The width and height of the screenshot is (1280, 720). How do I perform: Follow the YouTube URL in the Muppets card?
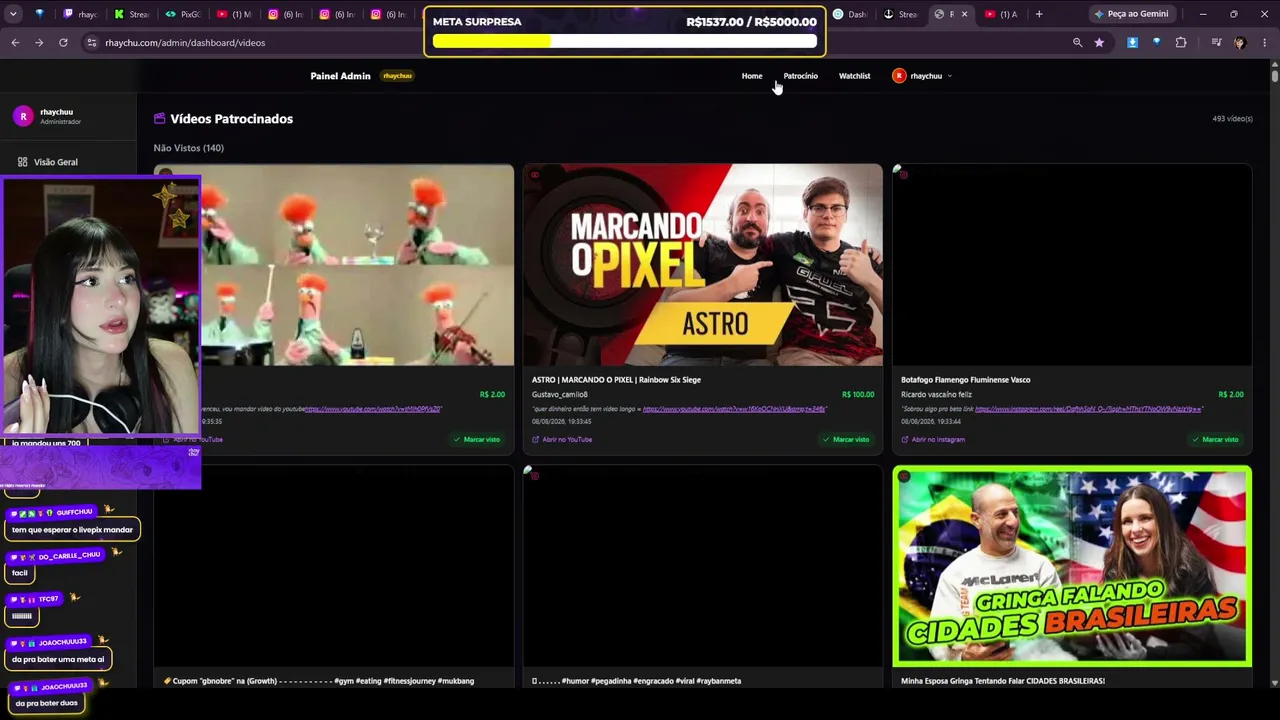(x=373, y=409)
